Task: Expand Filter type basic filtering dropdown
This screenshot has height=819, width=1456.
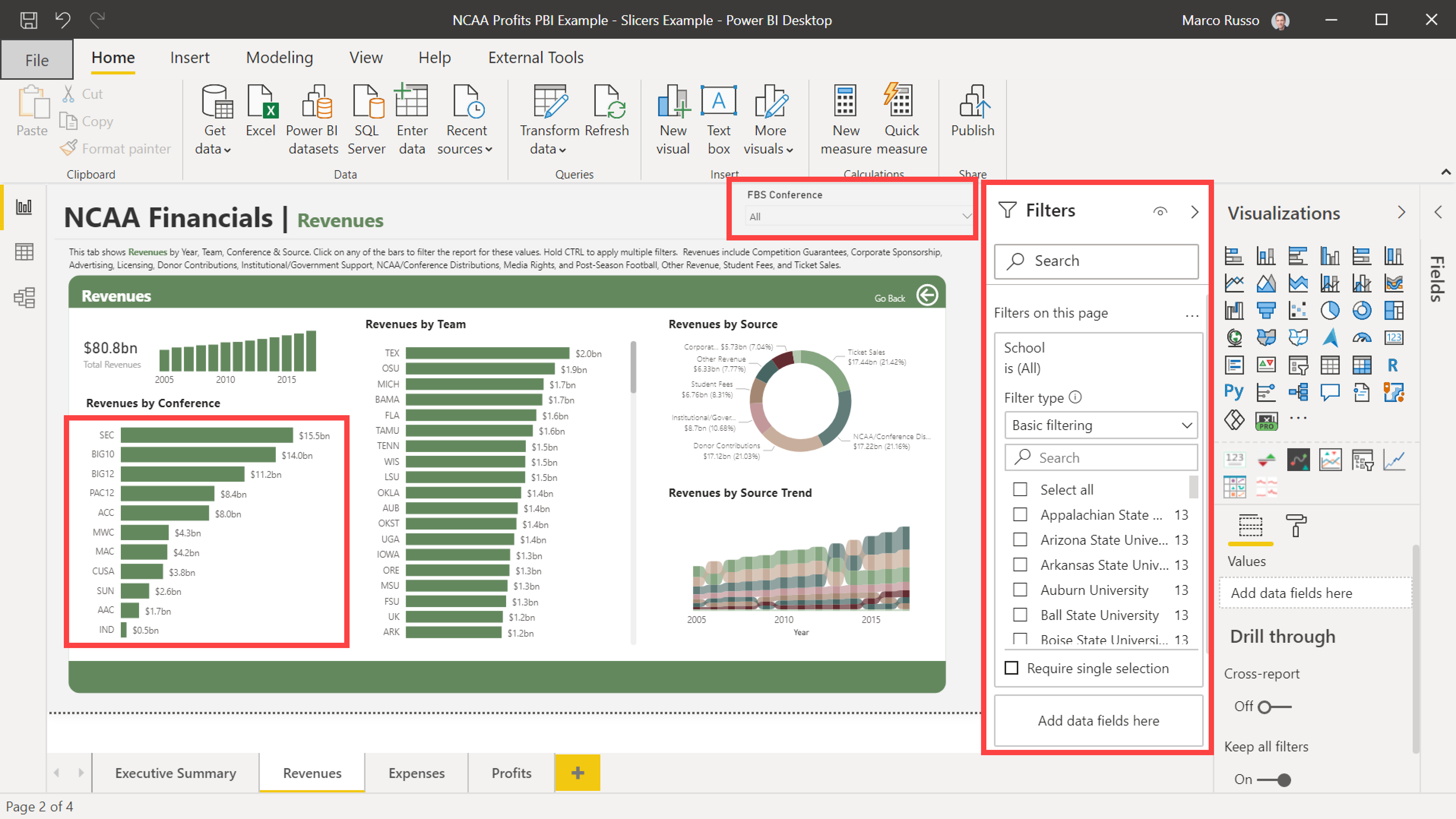Action: [x=1185, y=425]
